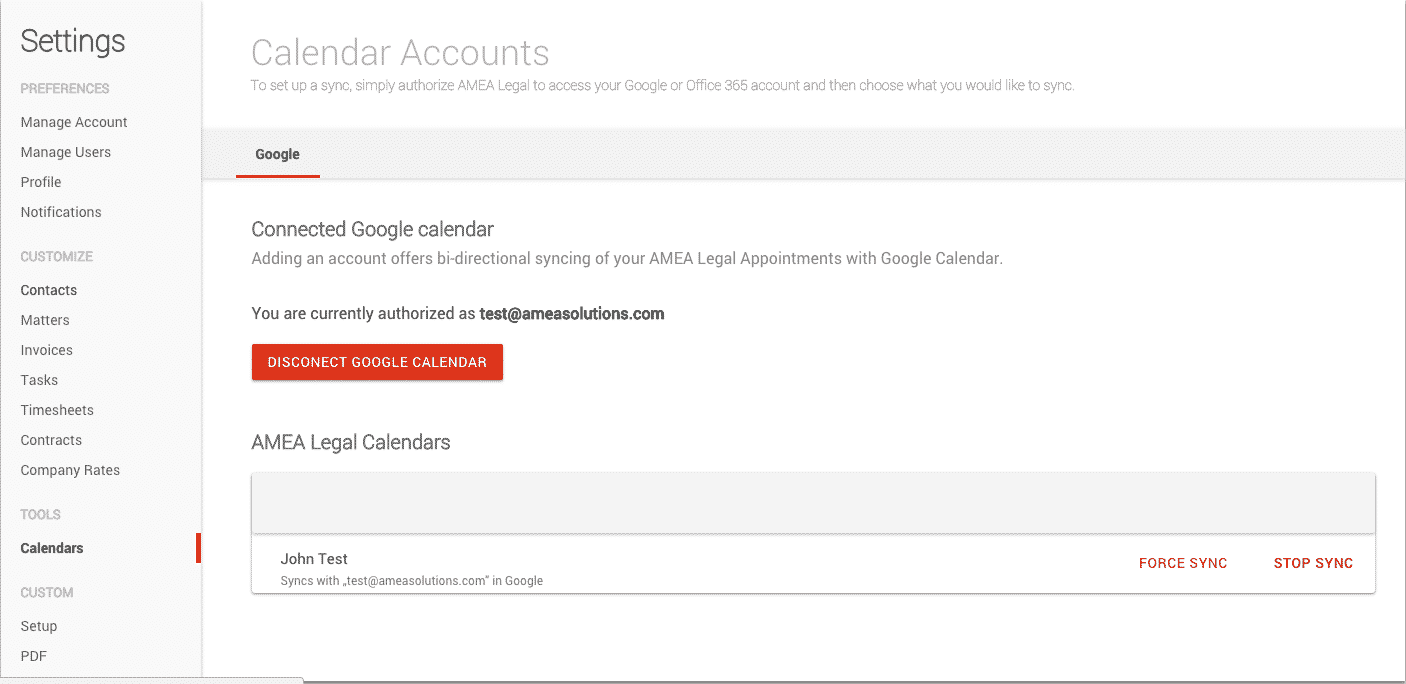Click the Calendar Accounts page heading
1406x684 pixels.
pos(400,52)
